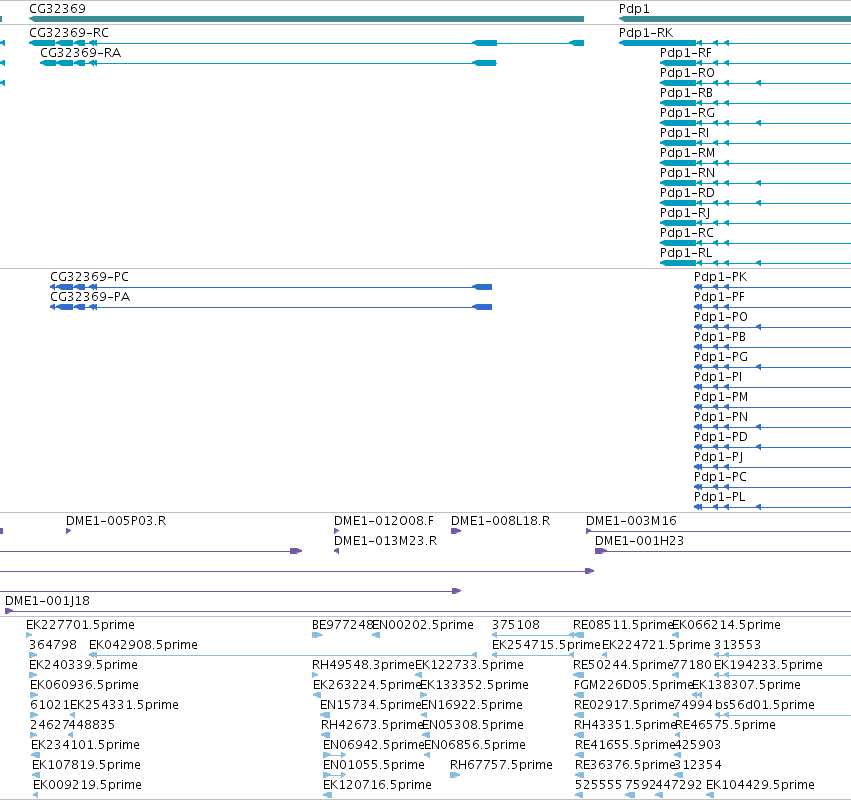Image resolution: width=851 pixels, height=800 pixels.
Task: Open Pdp1-RM transcript details
Action: (687, 153)
